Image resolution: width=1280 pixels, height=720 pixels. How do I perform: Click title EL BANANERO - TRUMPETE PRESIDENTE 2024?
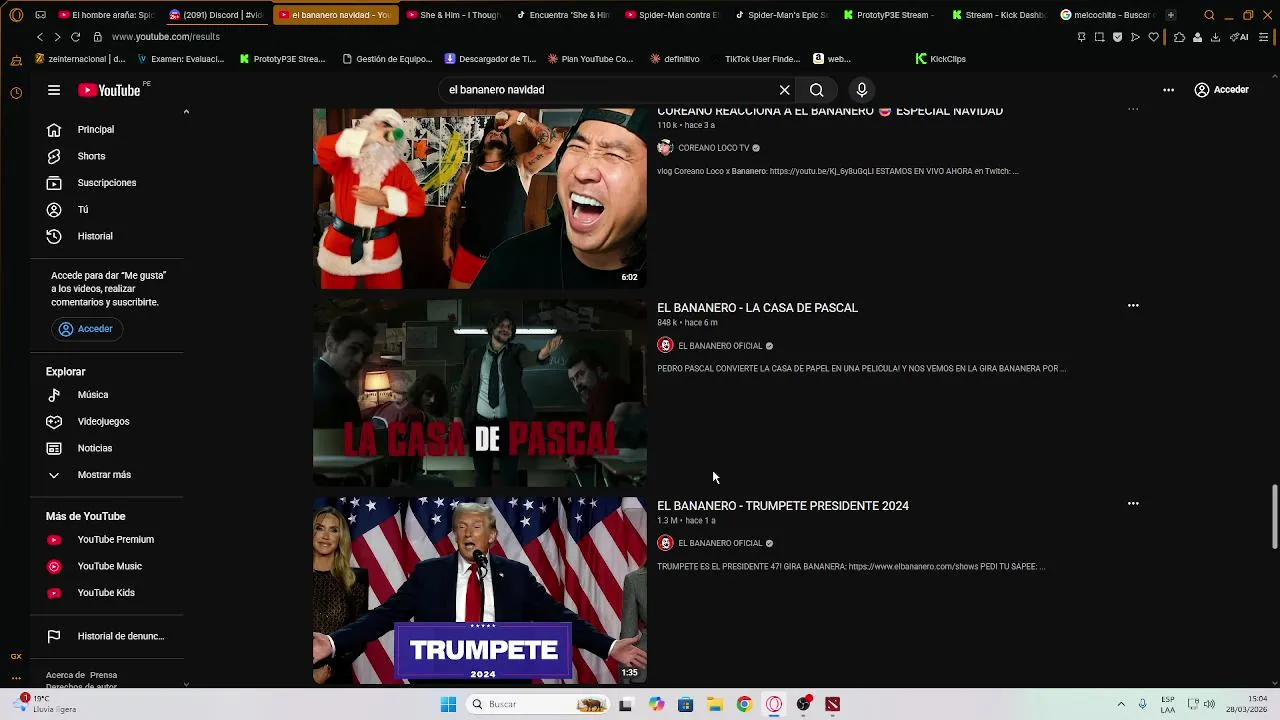[x=783, y=506]
